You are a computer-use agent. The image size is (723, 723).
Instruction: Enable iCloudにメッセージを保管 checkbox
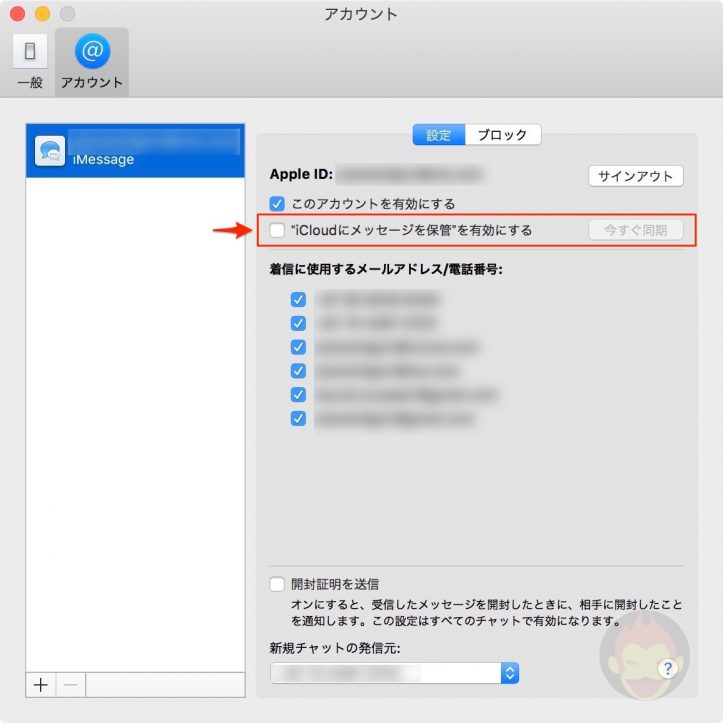coord(277,230)
